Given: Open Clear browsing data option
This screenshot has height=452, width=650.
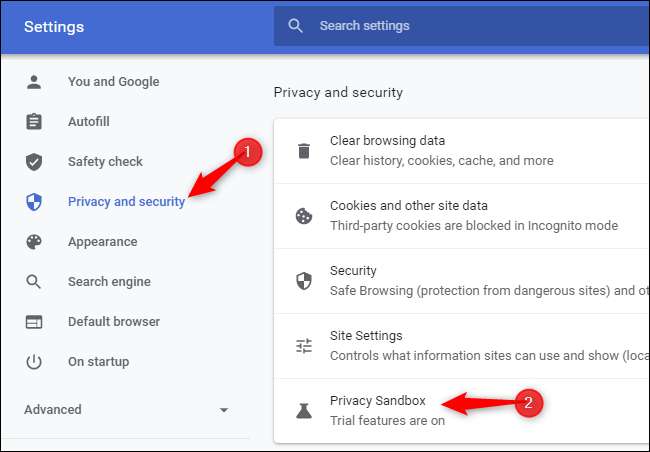Looking at the screenshot, I should tap(441, 151).
